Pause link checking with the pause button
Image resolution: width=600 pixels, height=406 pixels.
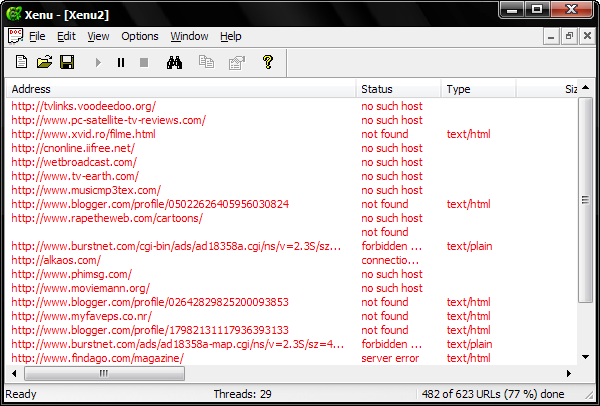coord(121,62)
